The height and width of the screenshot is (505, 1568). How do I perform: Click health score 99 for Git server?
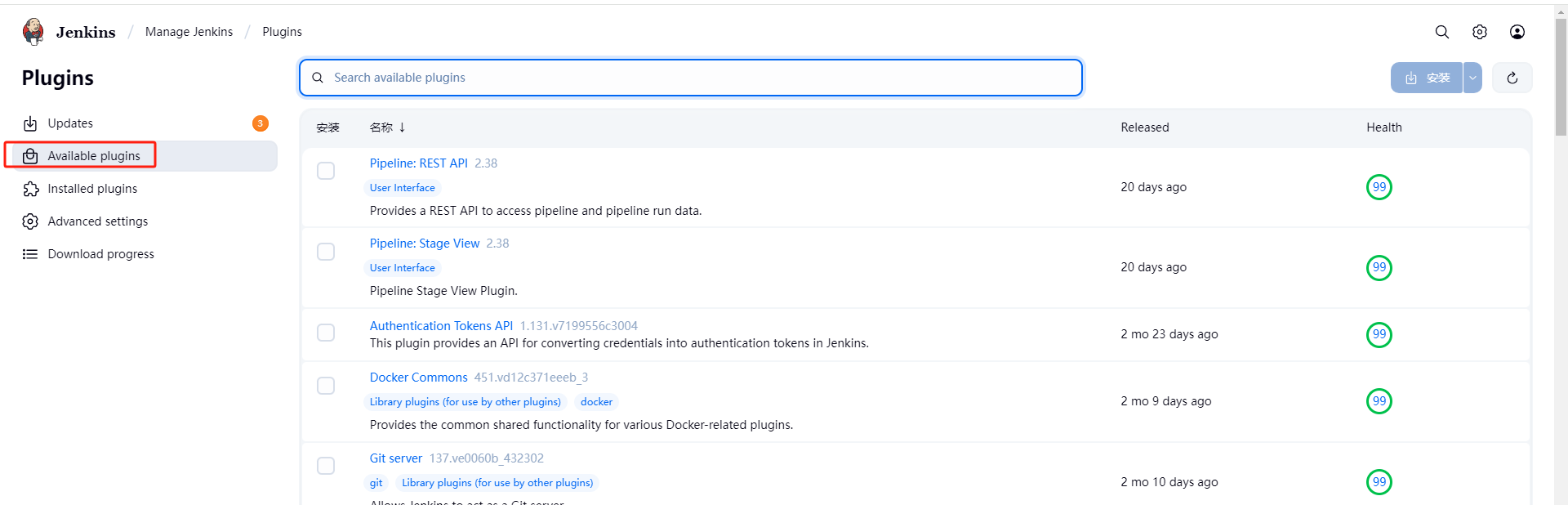coord(1379,482)
